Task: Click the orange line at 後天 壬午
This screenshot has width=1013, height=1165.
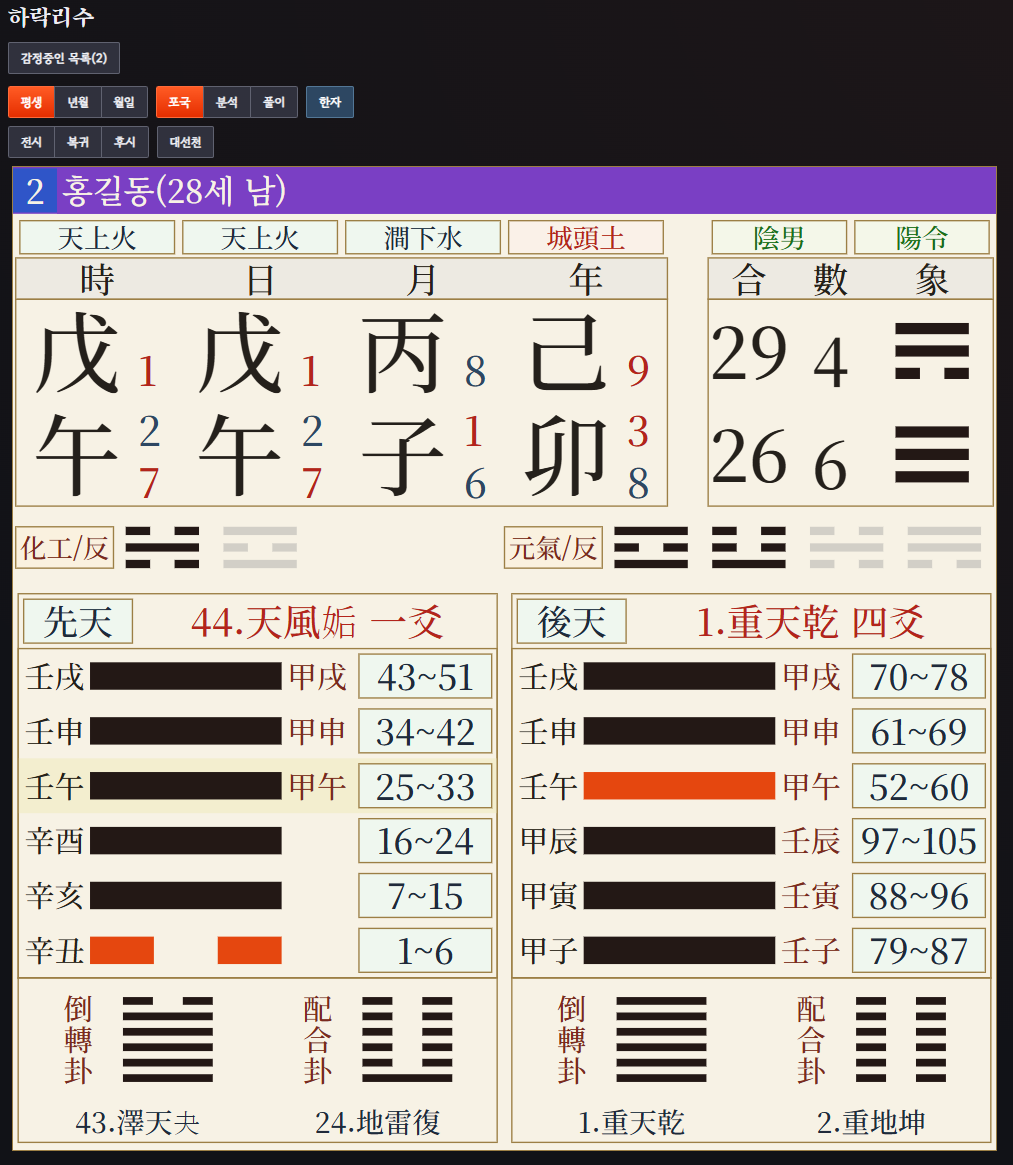Action: click(679, 786)
